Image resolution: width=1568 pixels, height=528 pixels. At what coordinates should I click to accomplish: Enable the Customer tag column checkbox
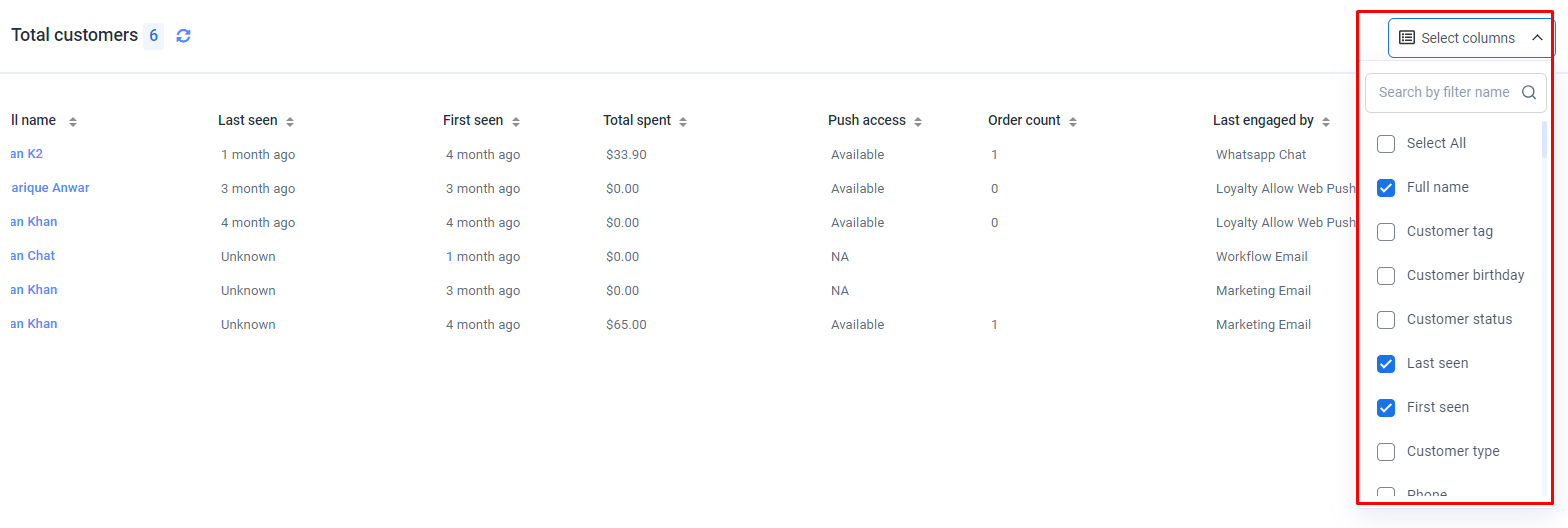click(1386, 232)
